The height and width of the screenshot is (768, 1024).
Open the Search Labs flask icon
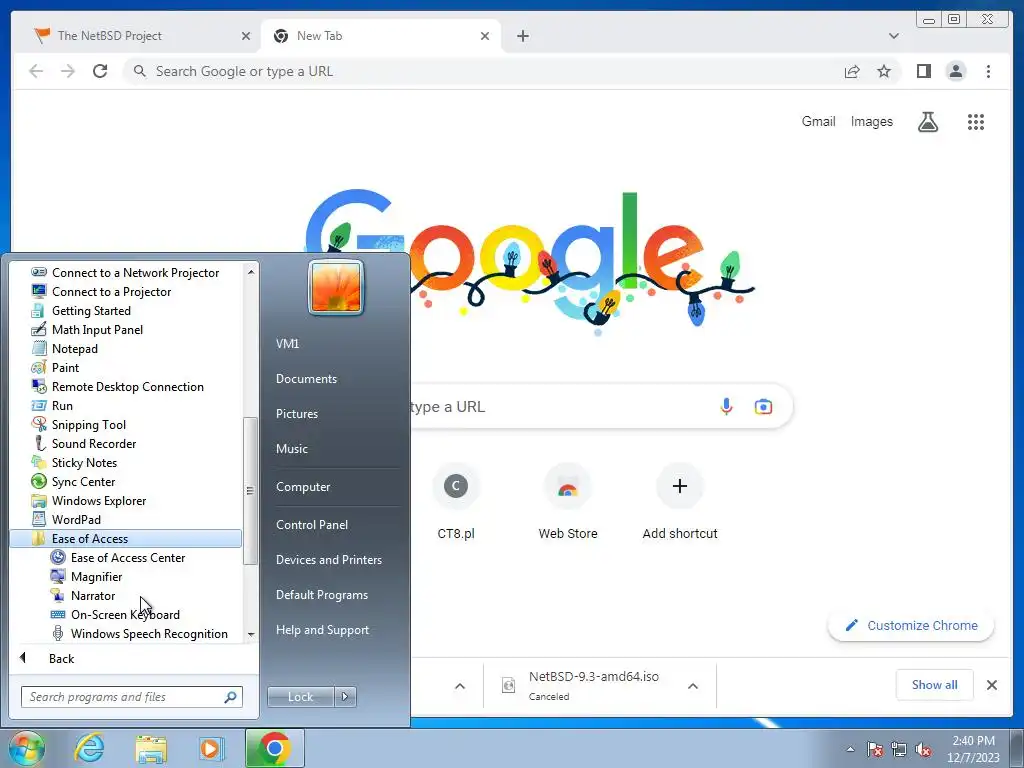(927, 121)
